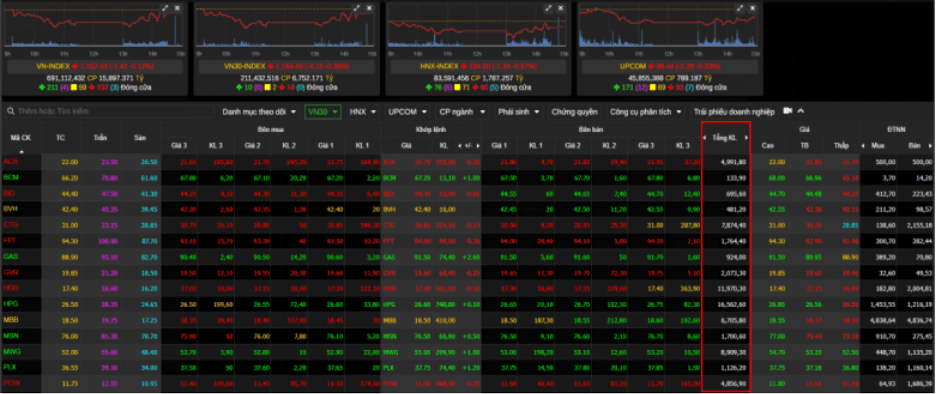Open the Danh mục theo dõi dropdown
The height and width of the screenshot is (394, 936).
pos(258,112)
